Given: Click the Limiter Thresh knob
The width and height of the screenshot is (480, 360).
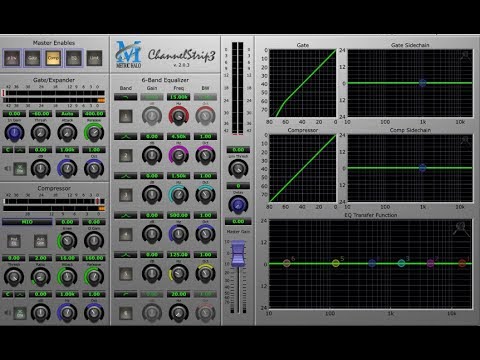Looking at the screenshot, I should (238, 169).
